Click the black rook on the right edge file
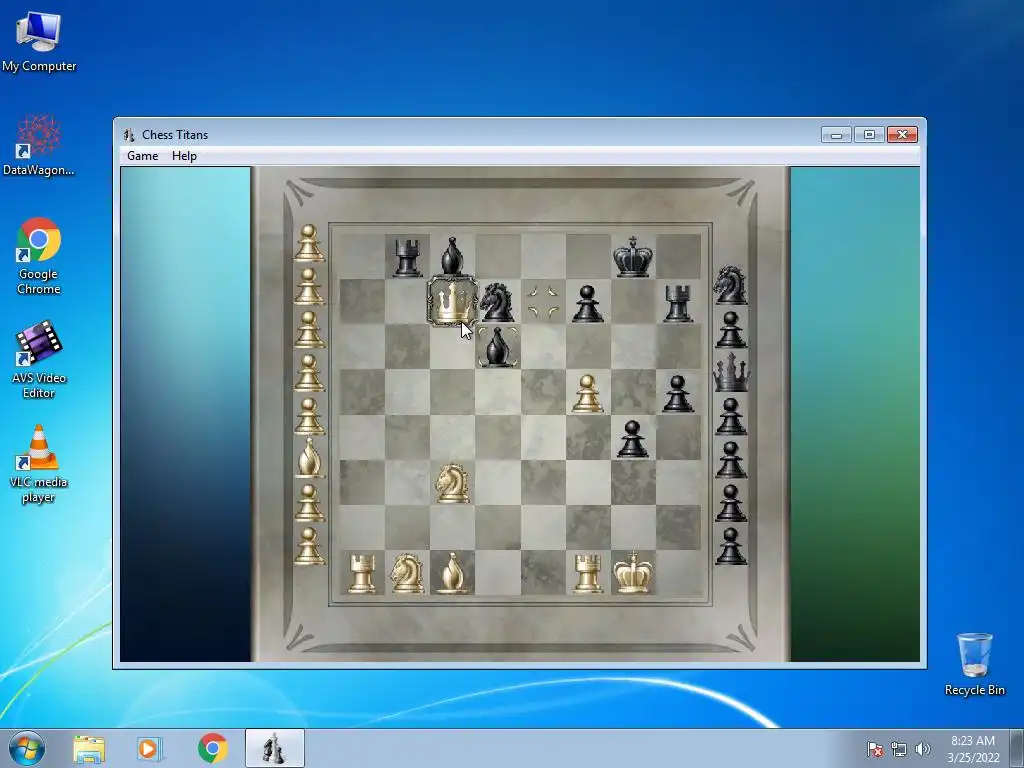The width and height of the screenshot is (1024, 768). coord(678,304)
